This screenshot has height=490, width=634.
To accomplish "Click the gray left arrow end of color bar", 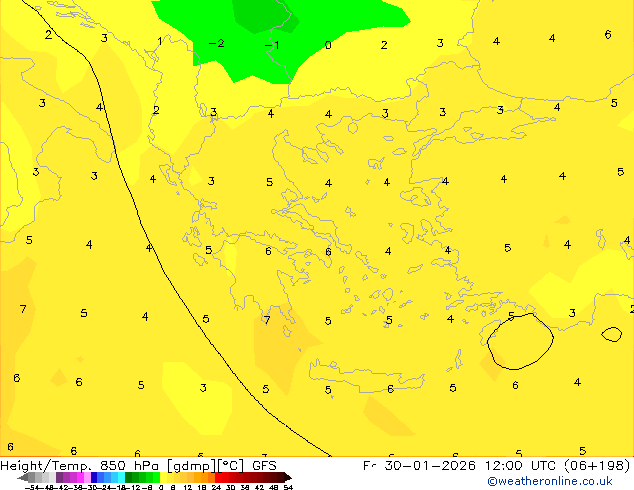I will [x=23, y=478].
